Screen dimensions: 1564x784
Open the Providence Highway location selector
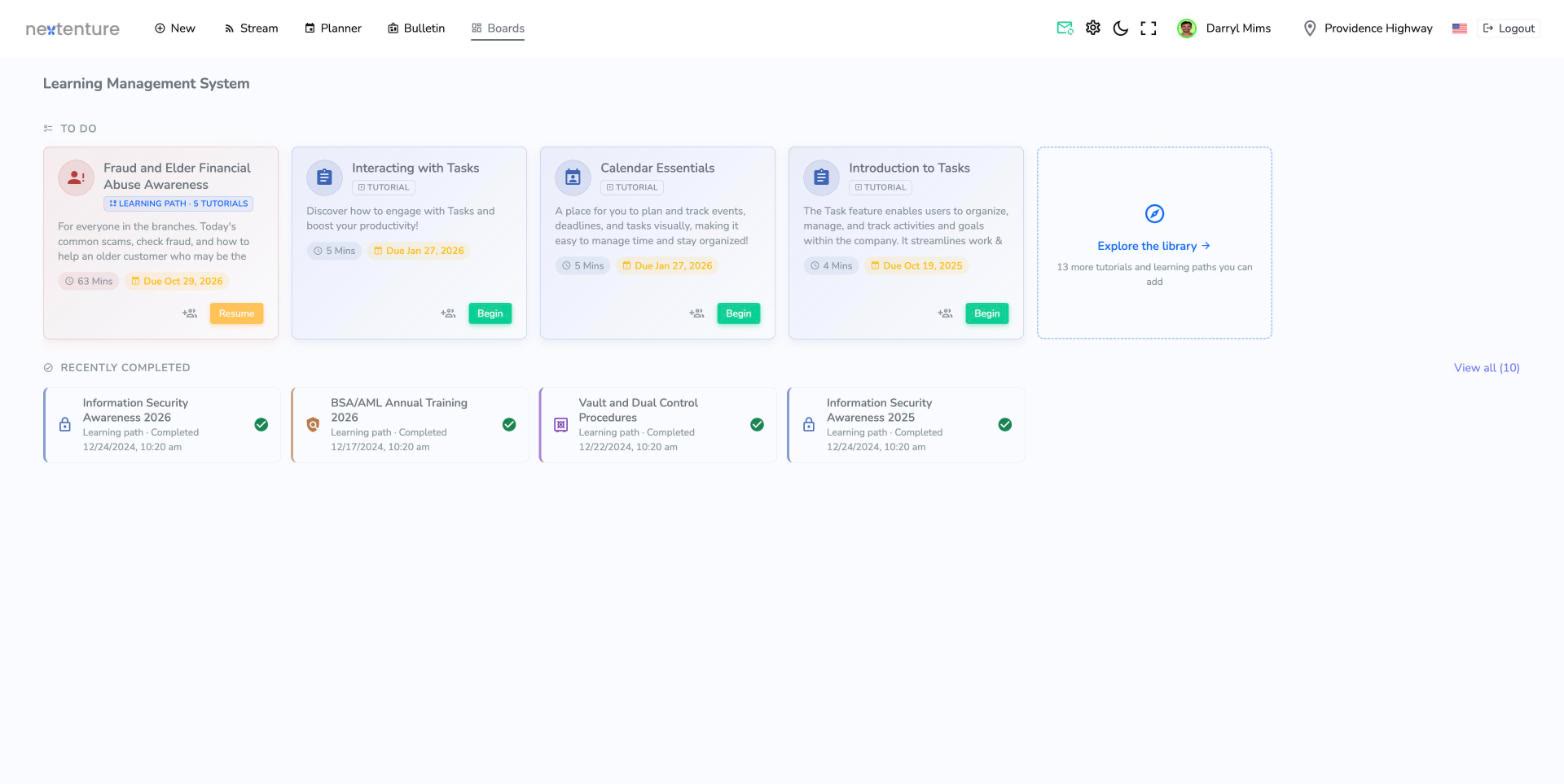[x=1367, y=28]
